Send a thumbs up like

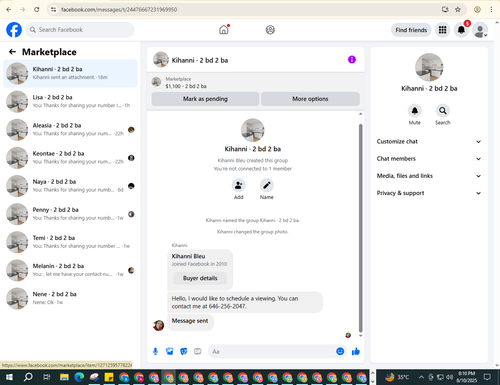356,351
